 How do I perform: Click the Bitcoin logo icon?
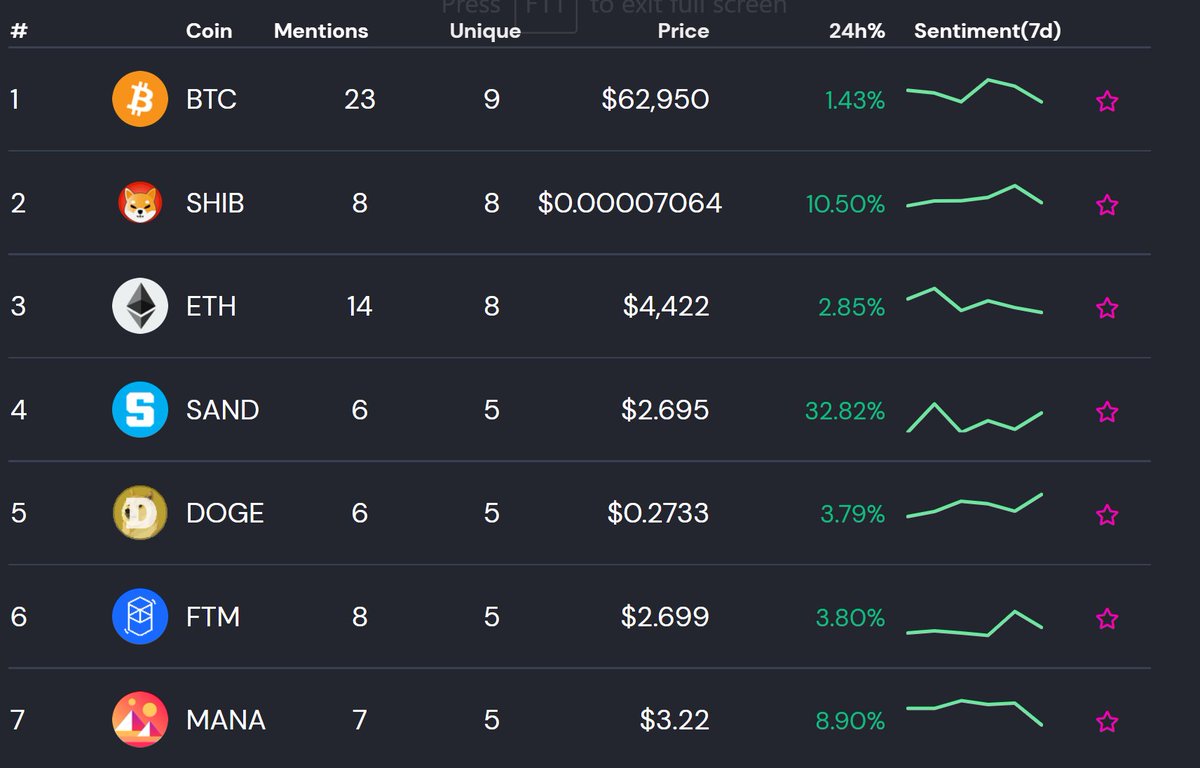(x=140, y=100)
